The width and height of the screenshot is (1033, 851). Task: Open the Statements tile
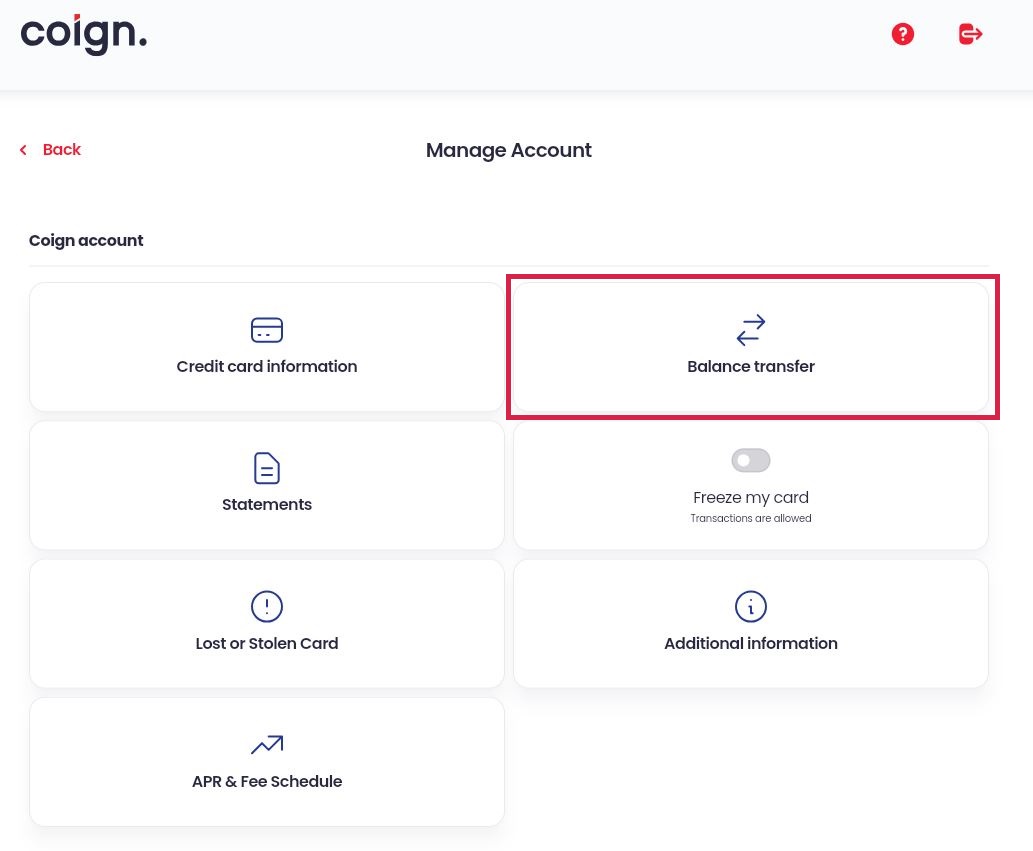tap(267, 485)
